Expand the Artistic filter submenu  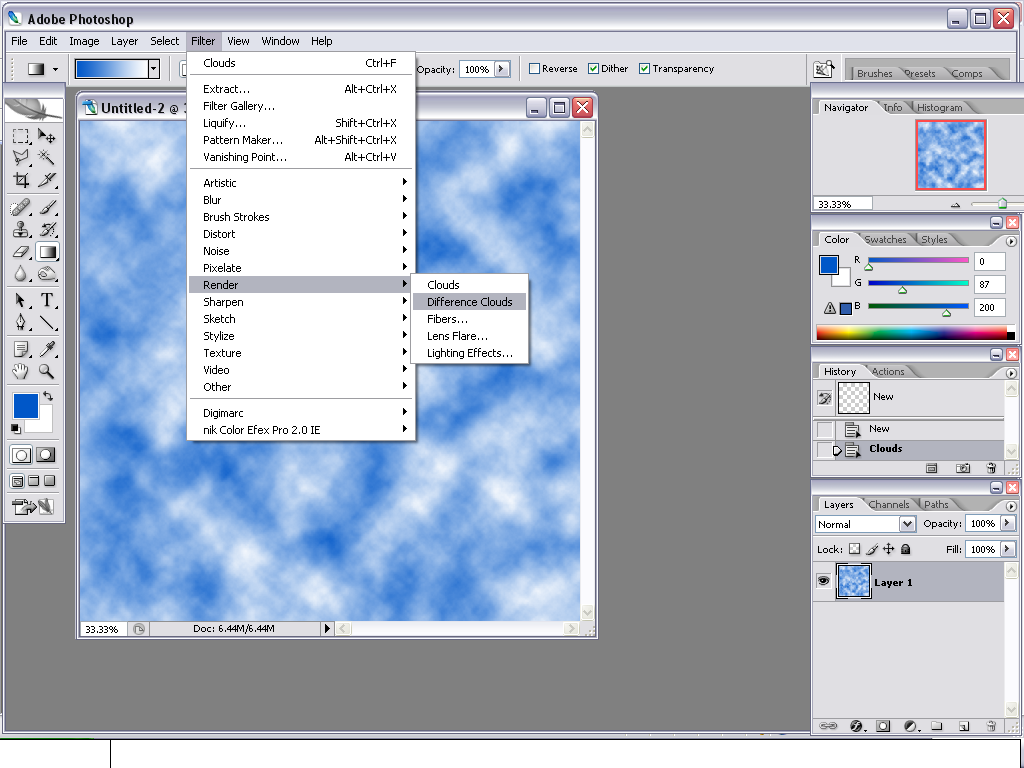pyautogui.click(x=302, y=183)
